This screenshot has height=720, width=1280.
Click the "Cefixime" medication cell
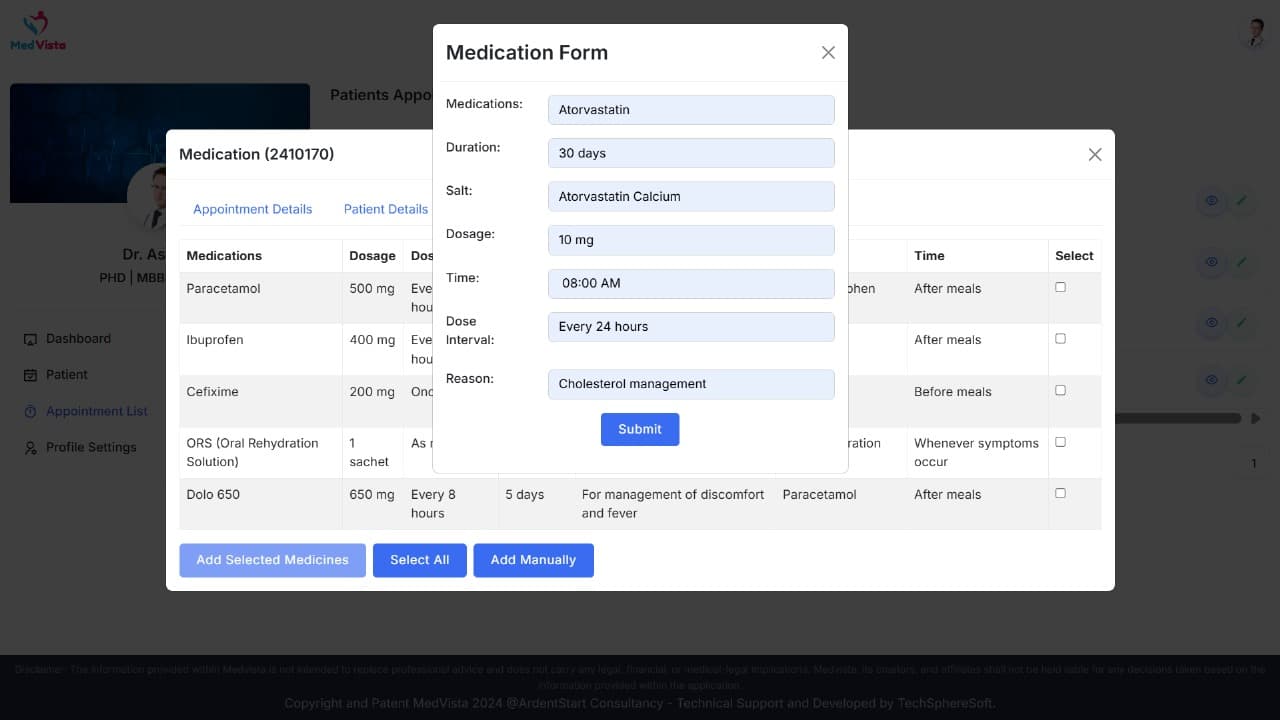coord(261,401)
